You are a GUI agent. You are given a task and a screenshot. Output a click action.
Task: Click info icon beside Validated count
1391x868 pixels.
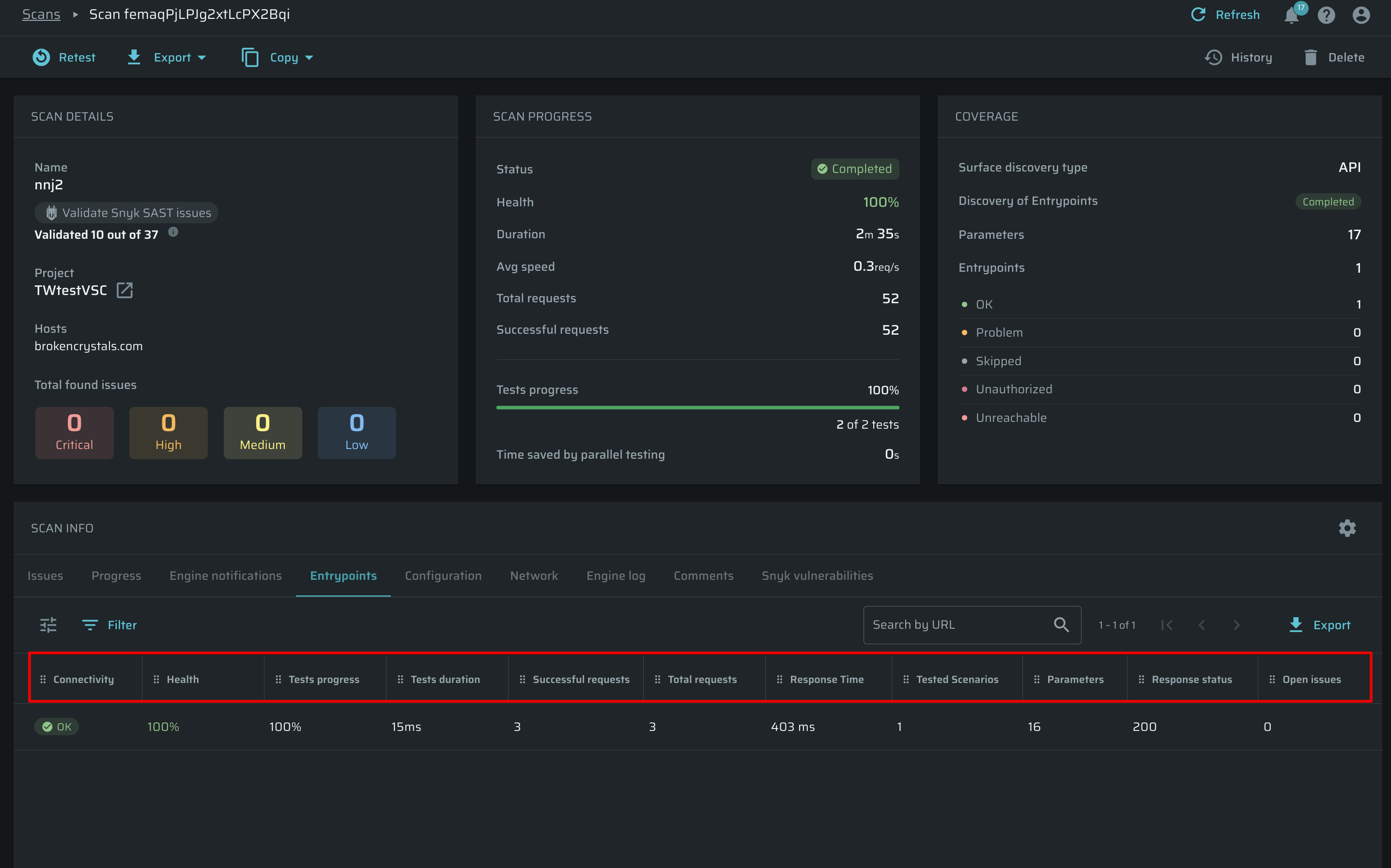(173, 232)
